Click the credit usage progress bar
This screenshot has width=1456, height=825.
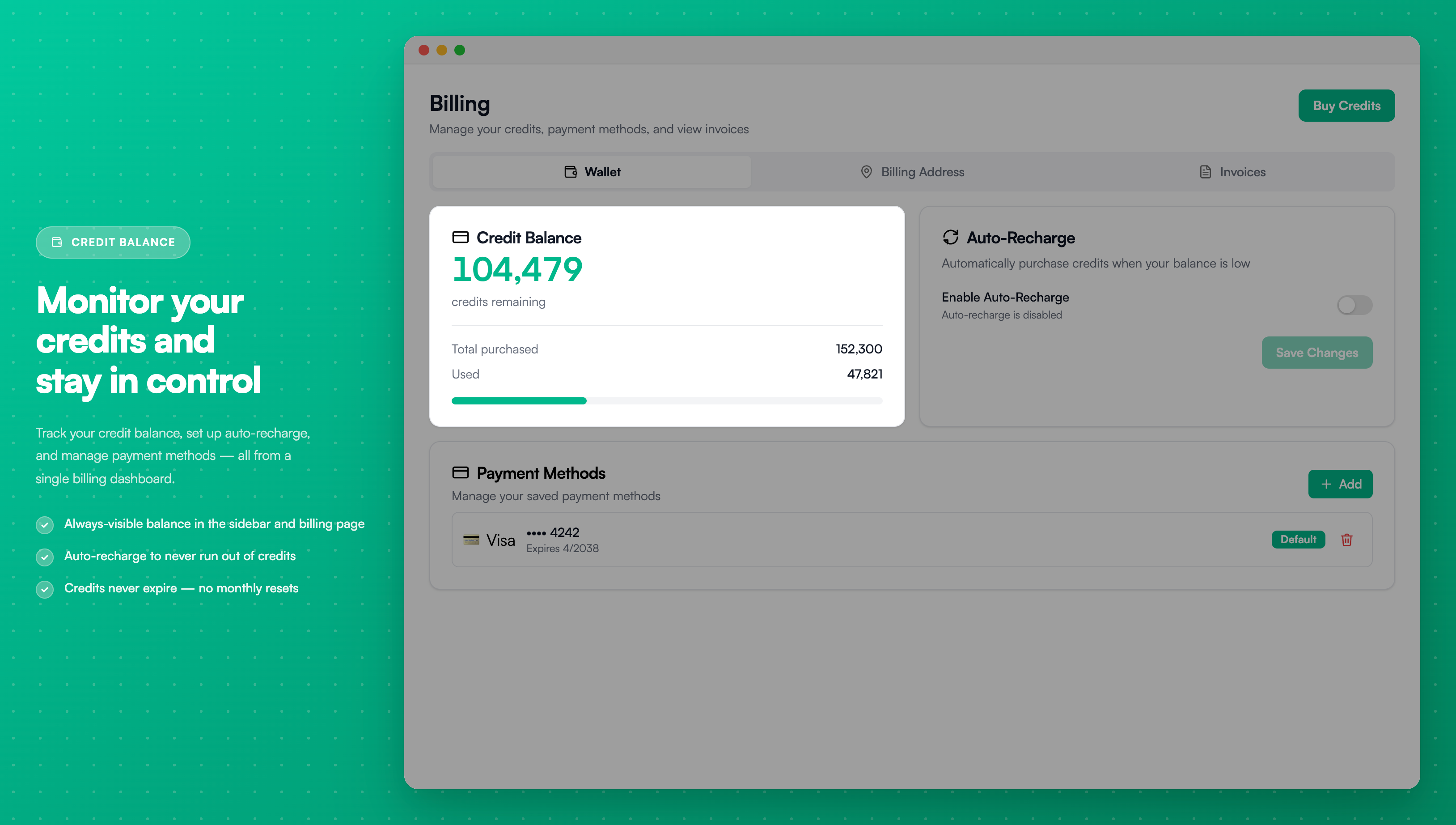tap(667, 400)
